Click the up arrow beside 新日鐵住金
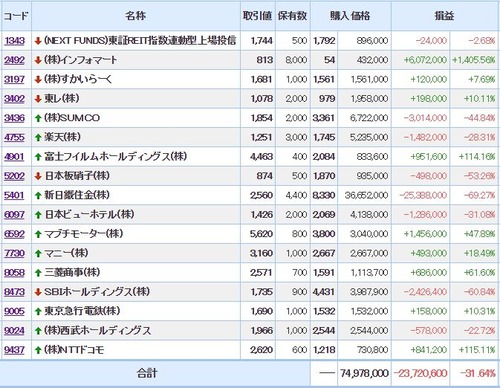The height and width of the screenshot is (388, 500). [x=38, y=196]
